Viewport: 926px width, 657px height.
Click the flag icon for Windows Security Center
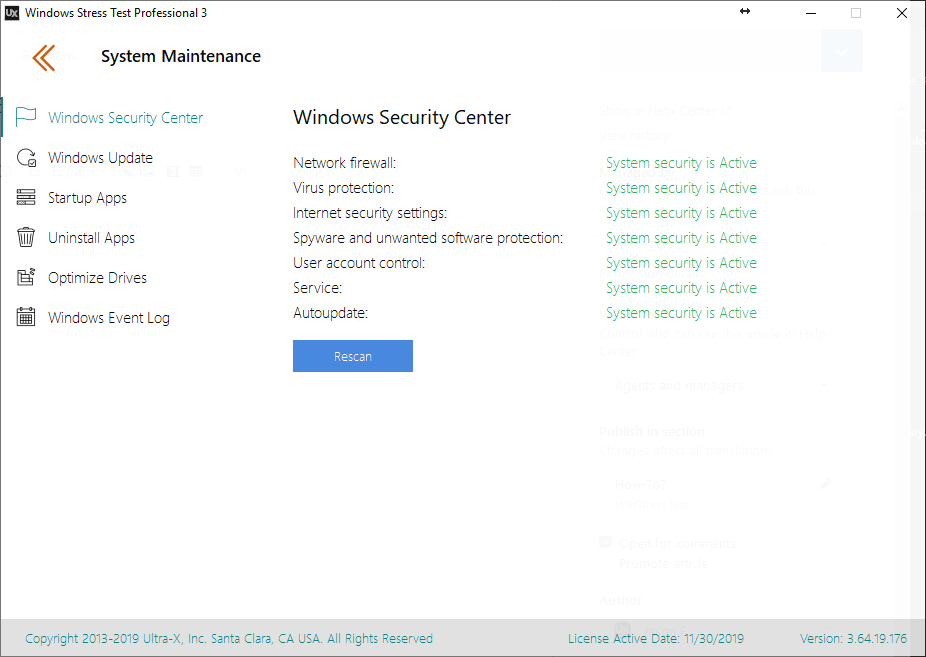point(27,118)
